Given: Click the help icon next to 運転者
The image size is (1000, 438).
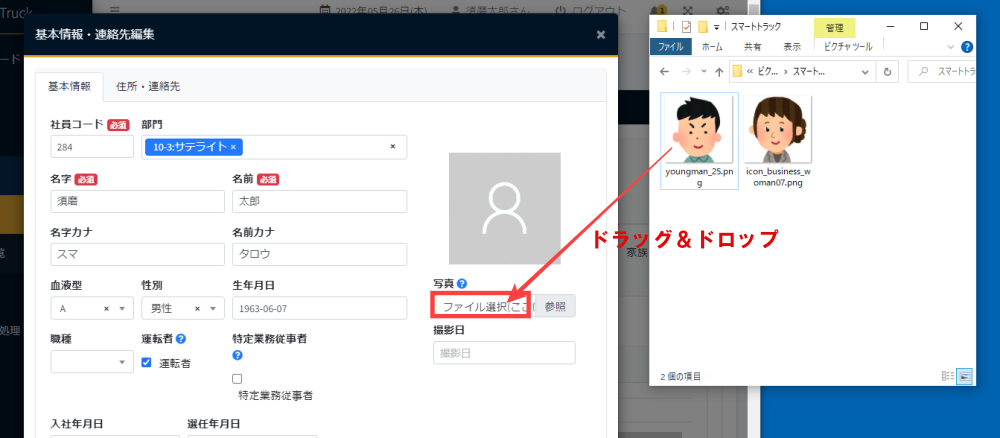Looking at the screenshot, I should [181, 339].
